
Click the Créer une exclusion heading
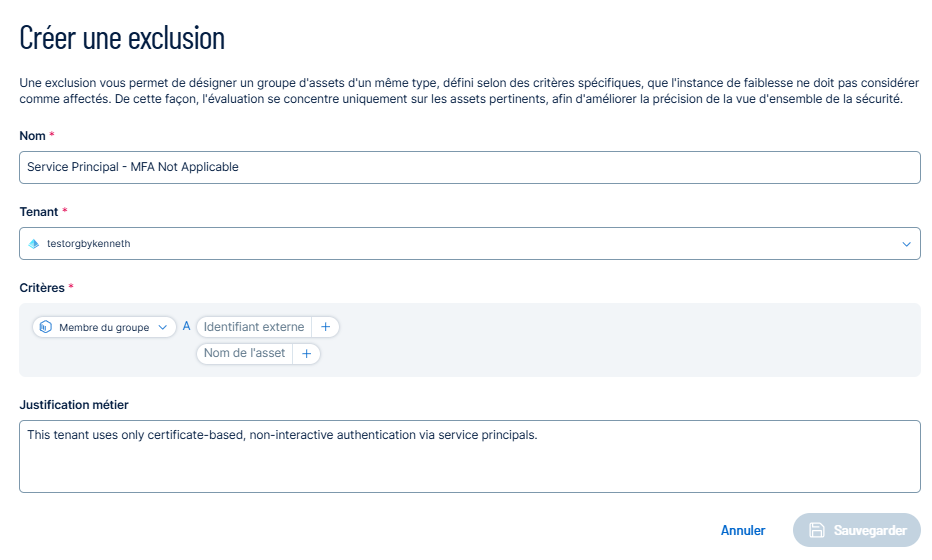122,39
